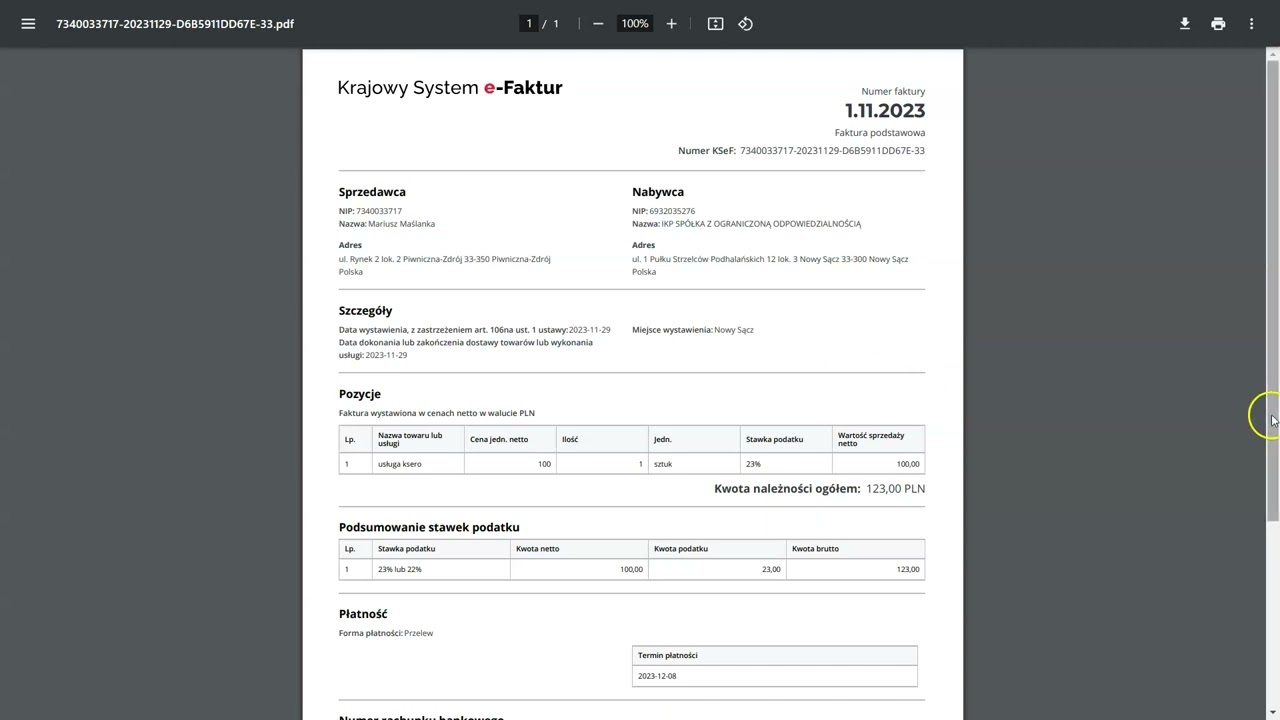Screen dimensions: 1280x720
Task: Click the current page number field
Action: click(x=529, y=24)
